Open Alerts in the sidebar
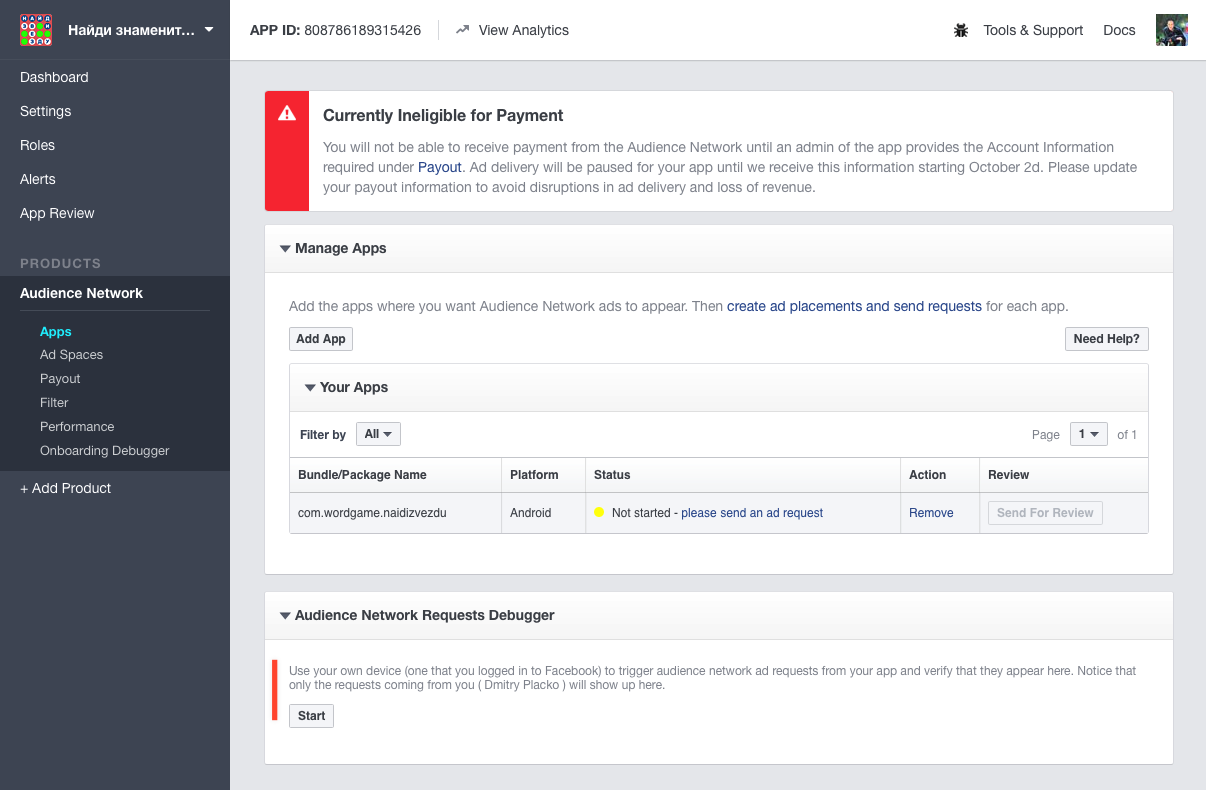1206x790 pixels. tap(38, 179)
